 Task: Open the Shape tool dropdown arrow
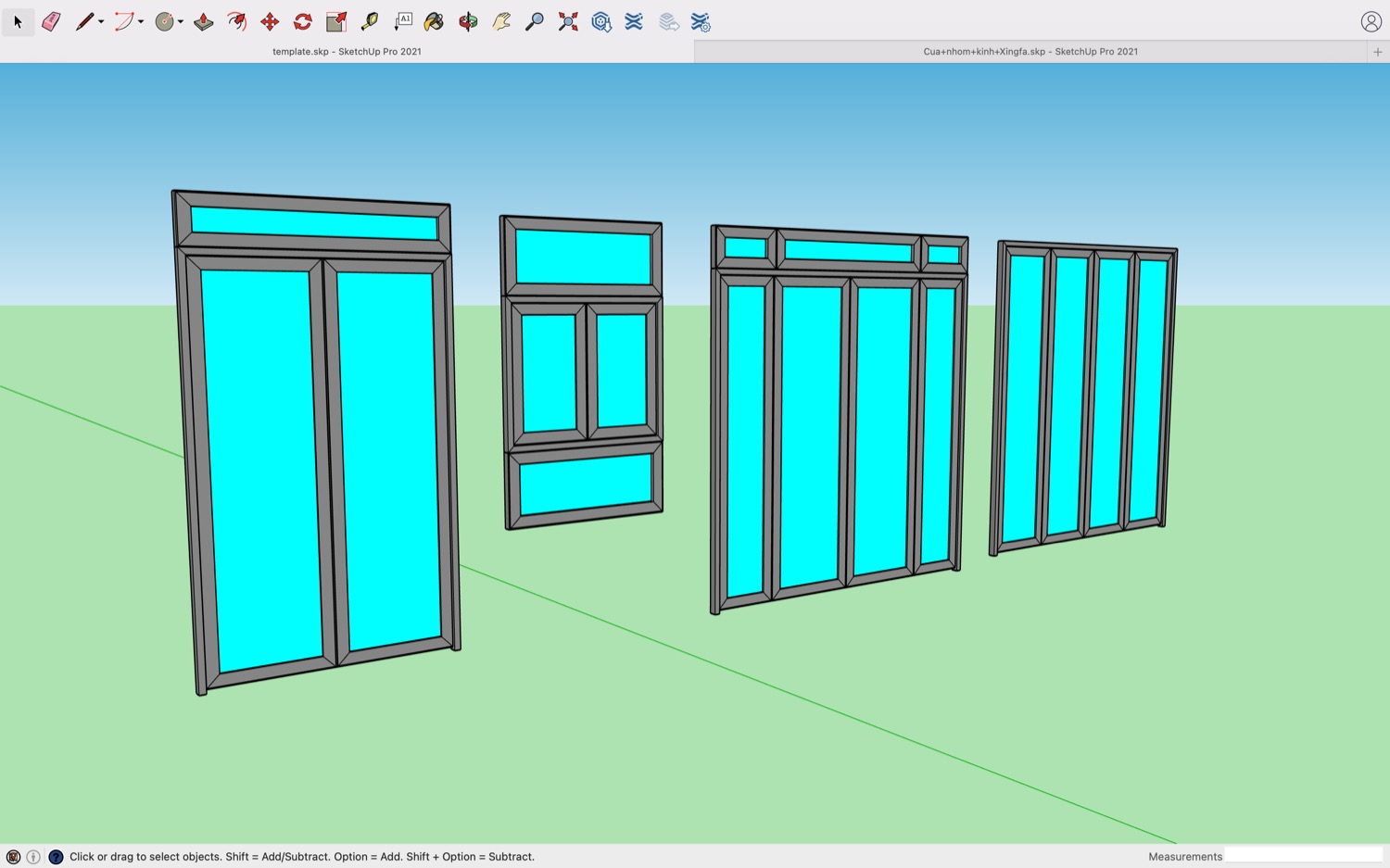pos(181,22)
